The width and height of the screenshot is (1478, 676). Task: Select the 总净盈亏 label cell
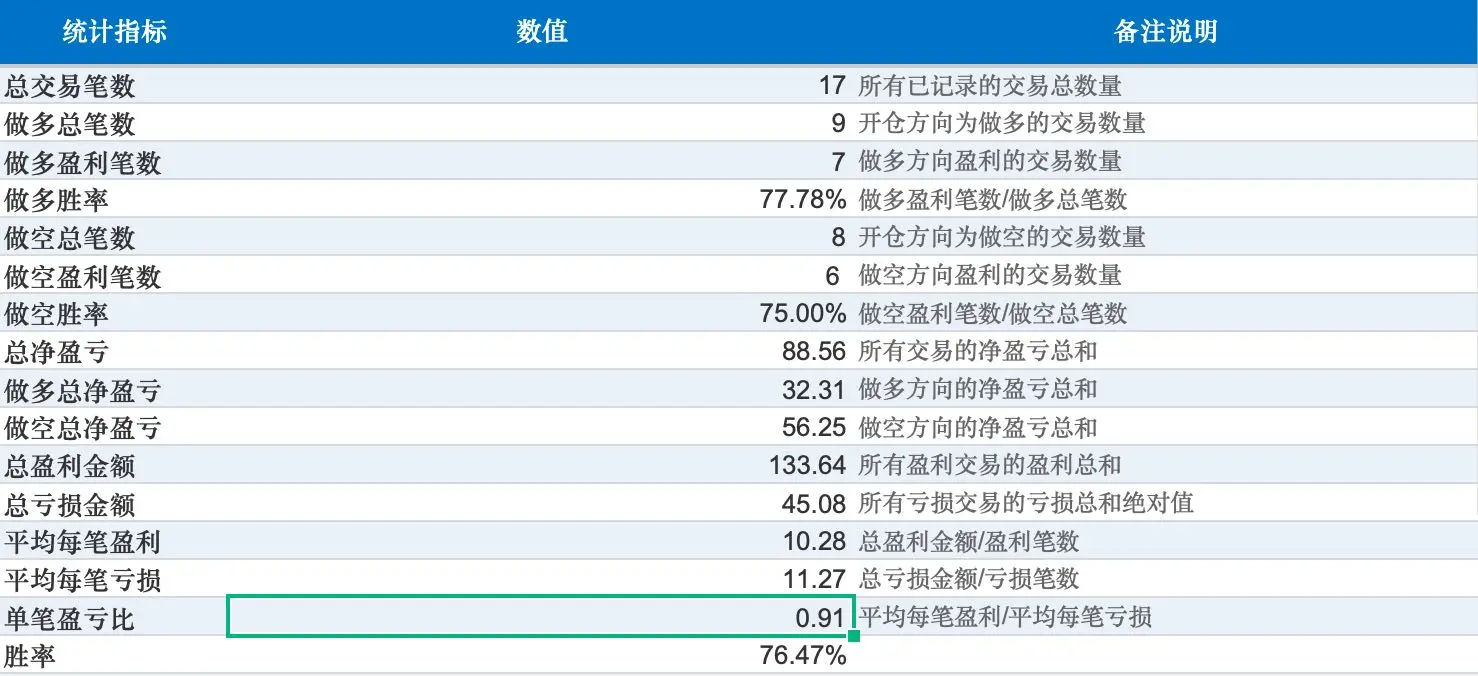(114, 352)
